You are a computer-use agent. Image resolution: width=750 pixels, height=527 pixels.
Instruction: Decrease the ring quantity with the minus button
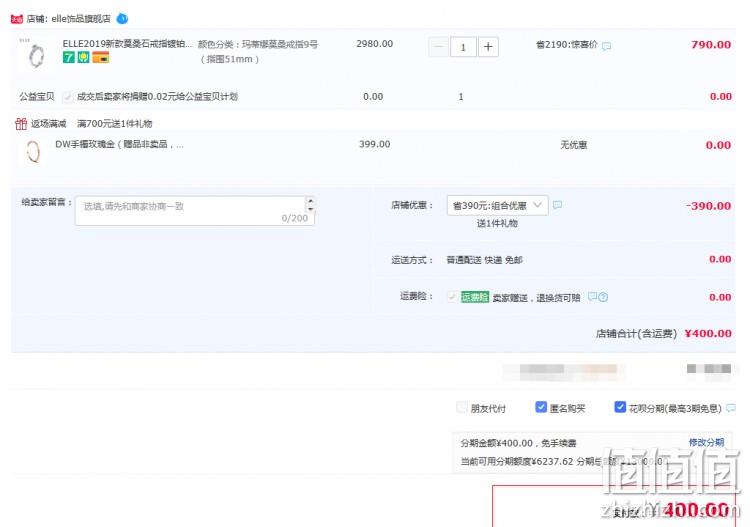click(x=438, y=47)
